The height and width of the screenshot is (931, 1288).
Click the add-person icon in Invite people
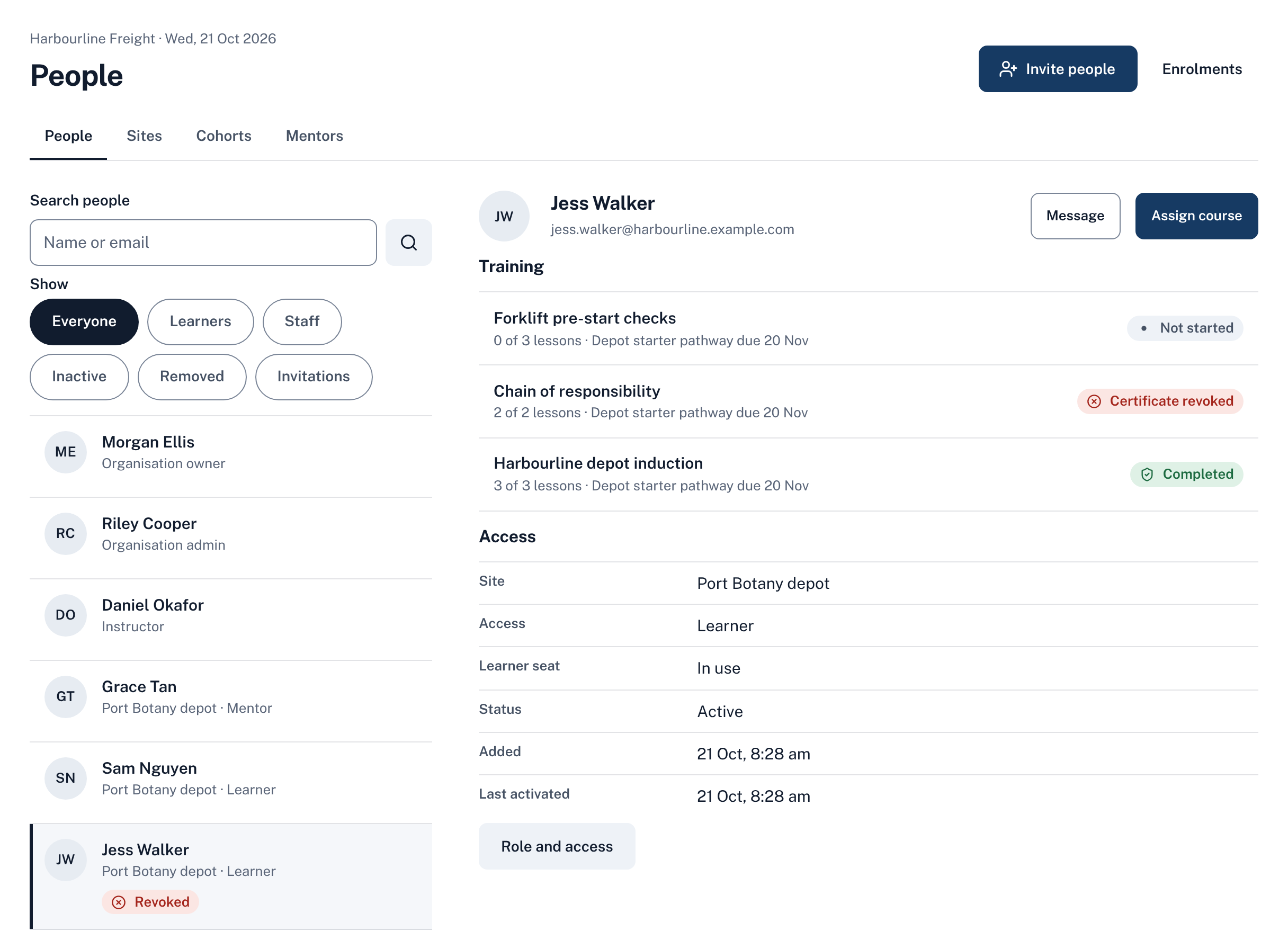click(x=1008, y=69)
